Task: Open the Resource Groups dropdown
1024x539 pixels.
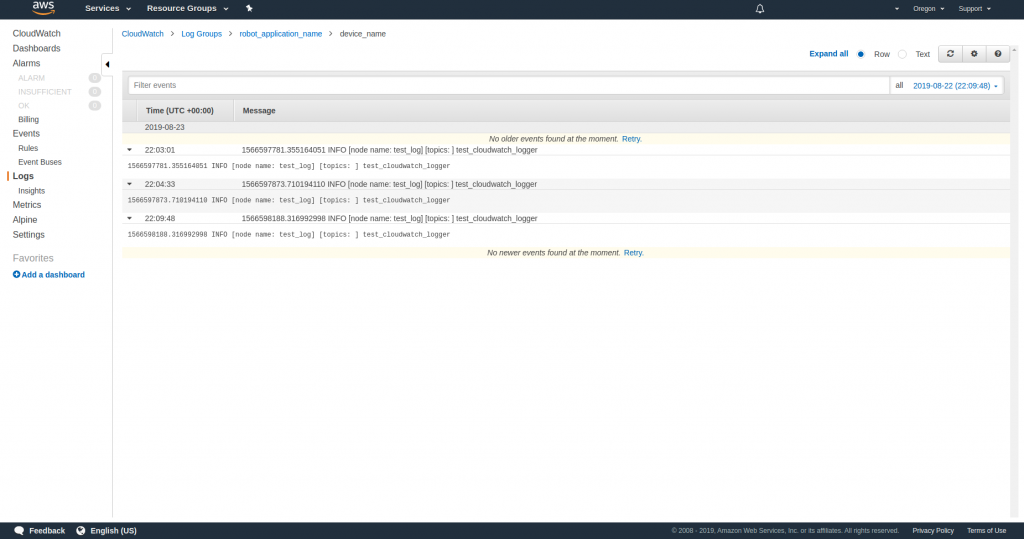Action: pos(187,8)
